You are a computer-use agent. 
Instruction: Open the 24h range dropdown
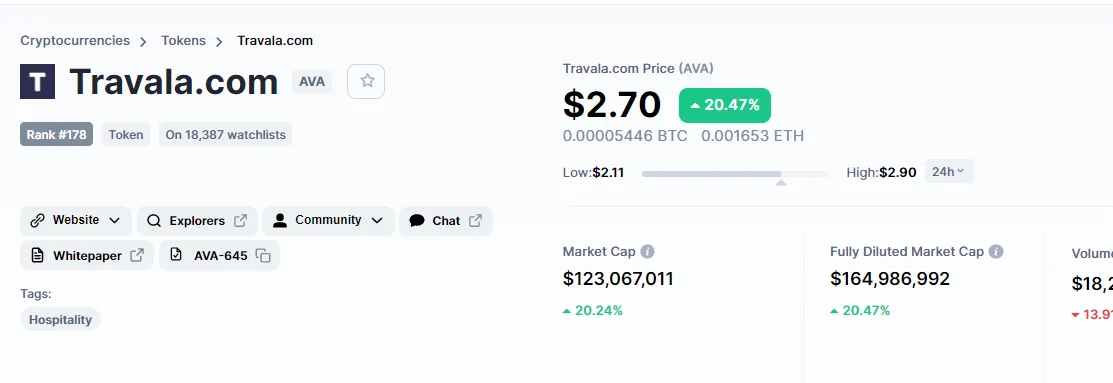pyautogui.click(x=949, y=172)
